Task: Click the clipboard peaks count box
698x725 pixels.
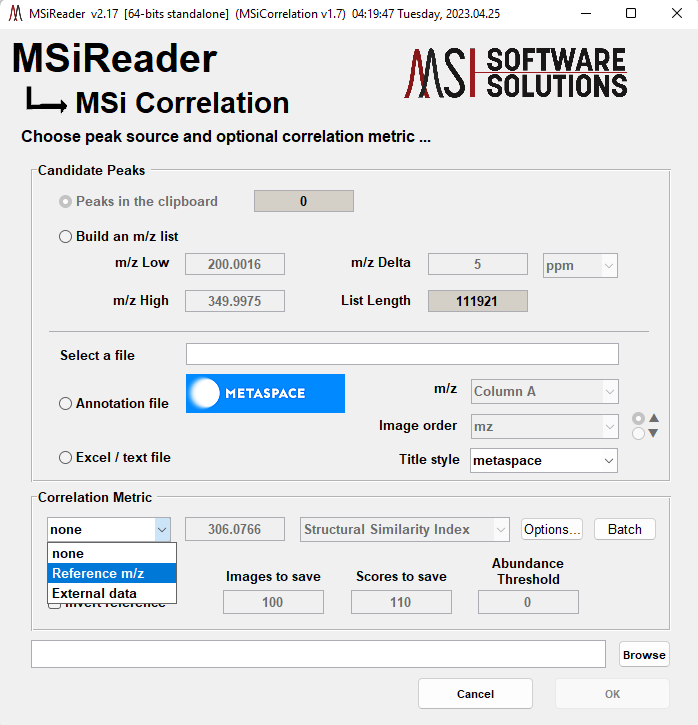Action: click(x=304, y=201)
